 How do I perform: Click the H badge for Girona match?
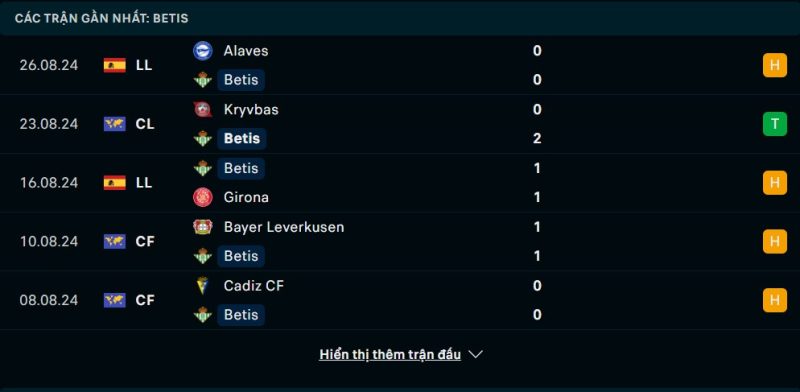pyautogui.click(x=774, y=183)
